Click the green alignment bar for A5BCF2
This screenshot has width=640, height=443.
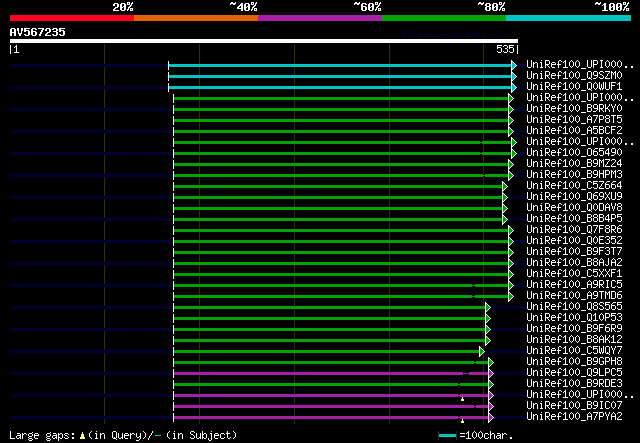click(x=341, y=131)
